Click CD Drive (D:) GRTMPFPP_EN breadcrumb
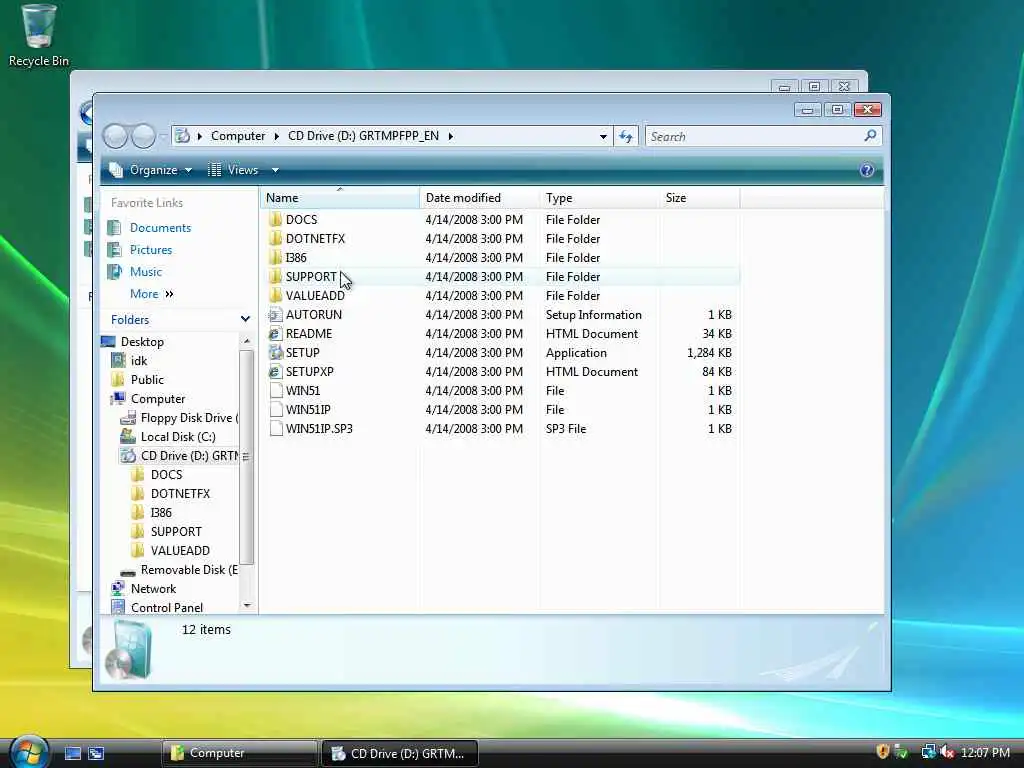The image size is (1024, 768). click(x=363, y=136)
